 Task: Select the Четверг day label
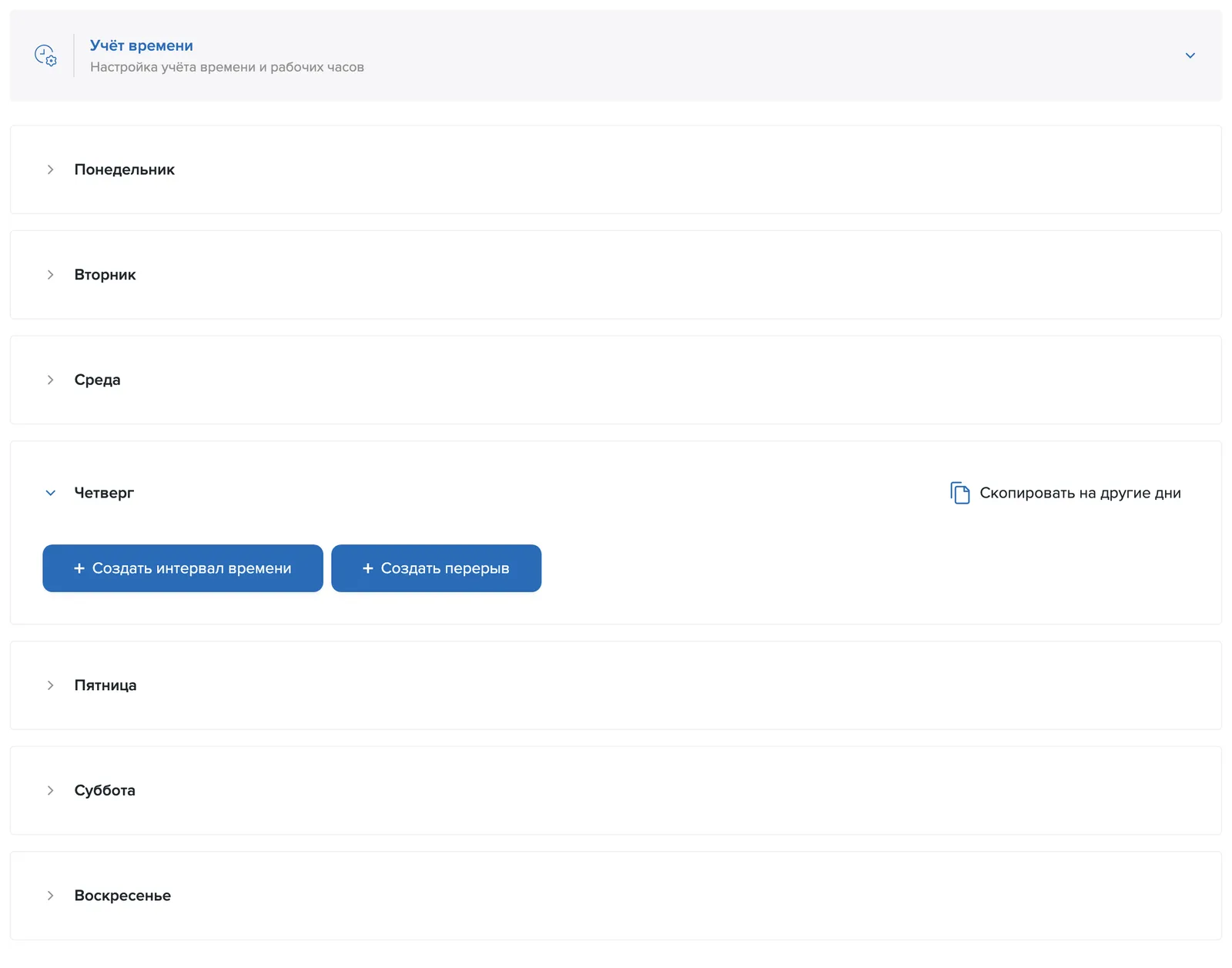point(104,493)
